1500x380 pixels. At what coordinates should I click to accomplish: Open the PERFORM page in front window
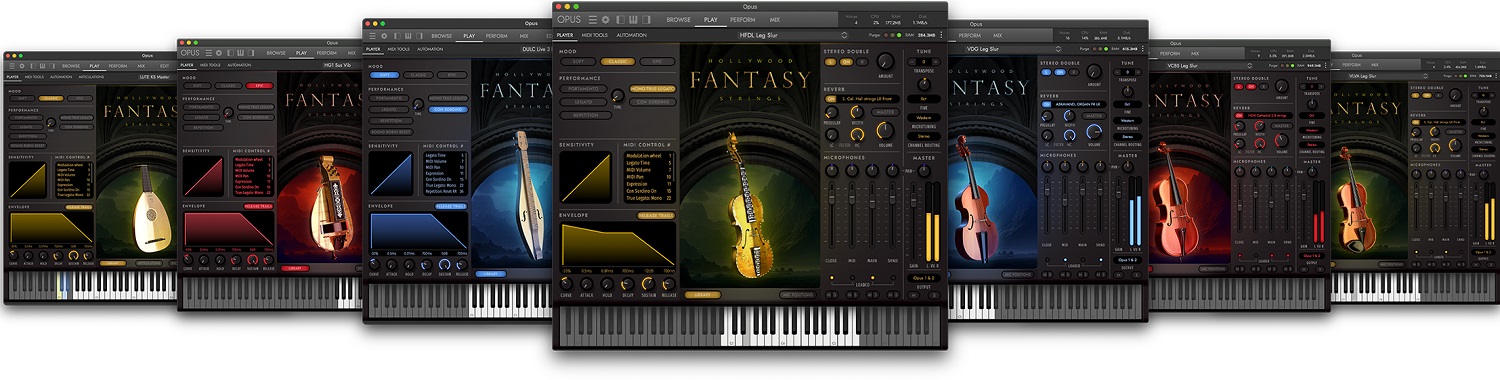tap(742, 19)
